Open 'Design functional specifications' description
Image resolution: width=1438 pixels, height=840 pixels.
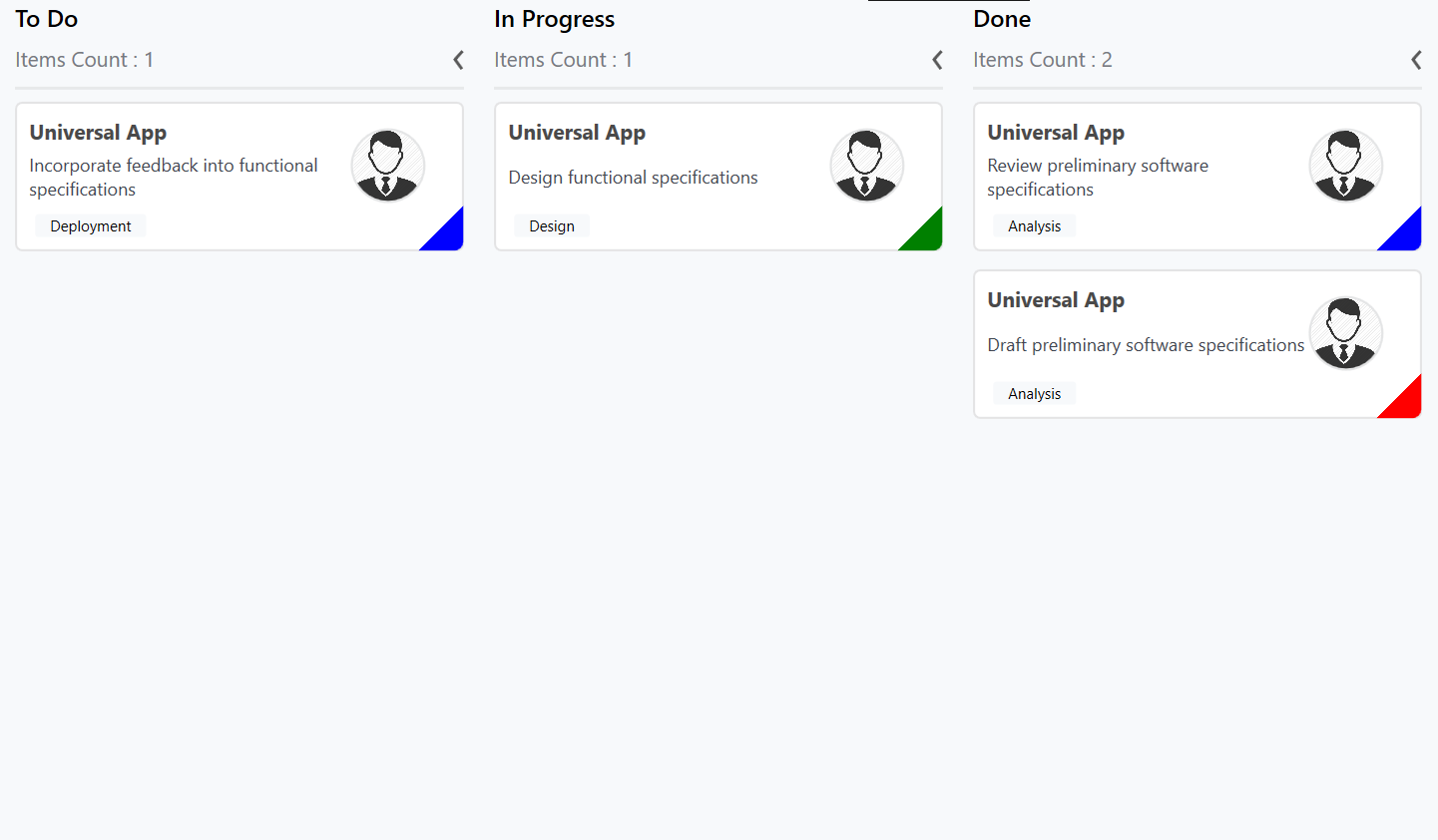coord(633,178)
